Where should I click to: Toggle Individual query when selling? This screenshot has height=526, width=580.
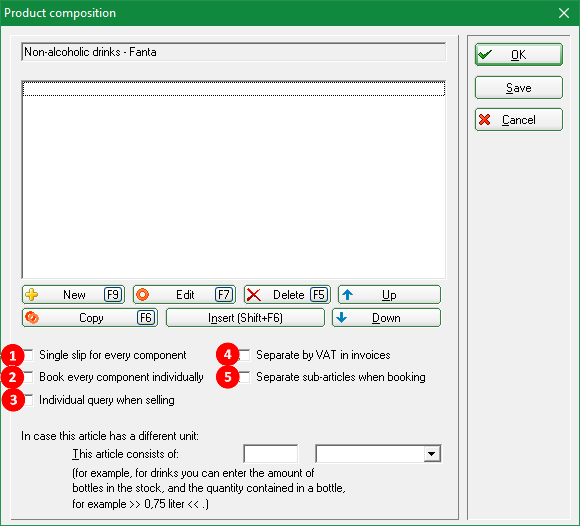point(28,400)
